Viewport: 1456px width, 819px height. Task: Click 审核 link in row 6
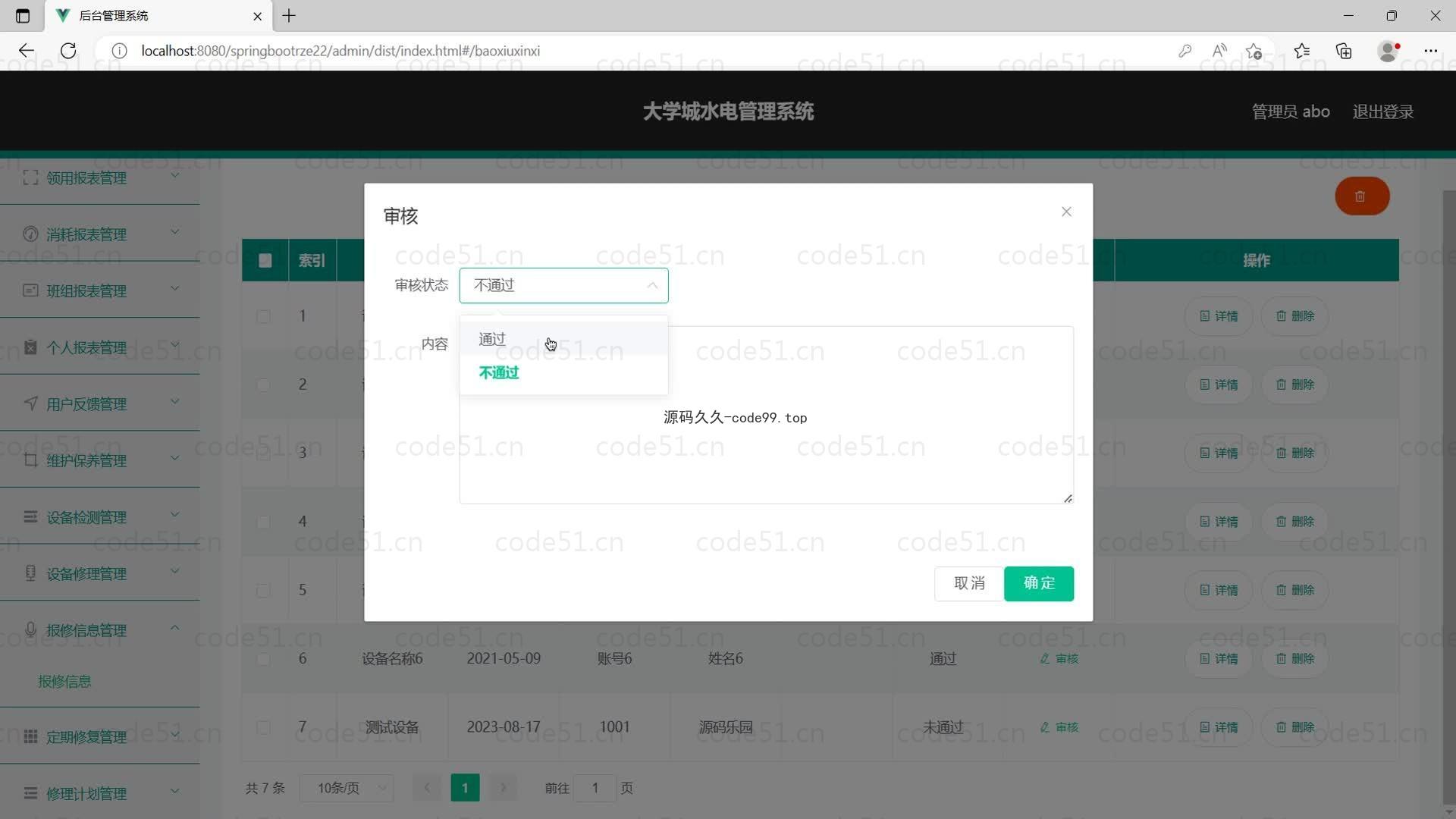pos(1059,659)
